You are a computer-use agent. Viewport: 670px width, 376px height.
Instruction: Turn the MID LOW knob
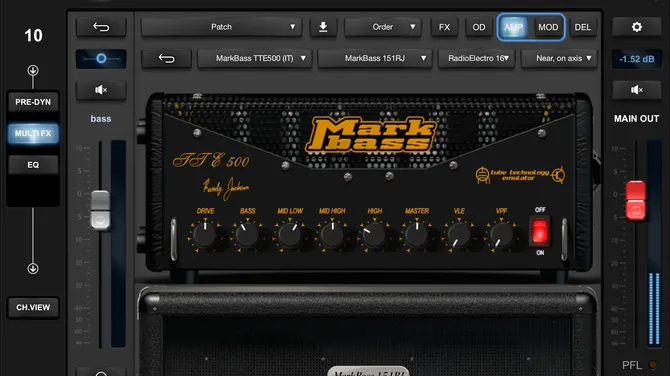coord(290,235)
